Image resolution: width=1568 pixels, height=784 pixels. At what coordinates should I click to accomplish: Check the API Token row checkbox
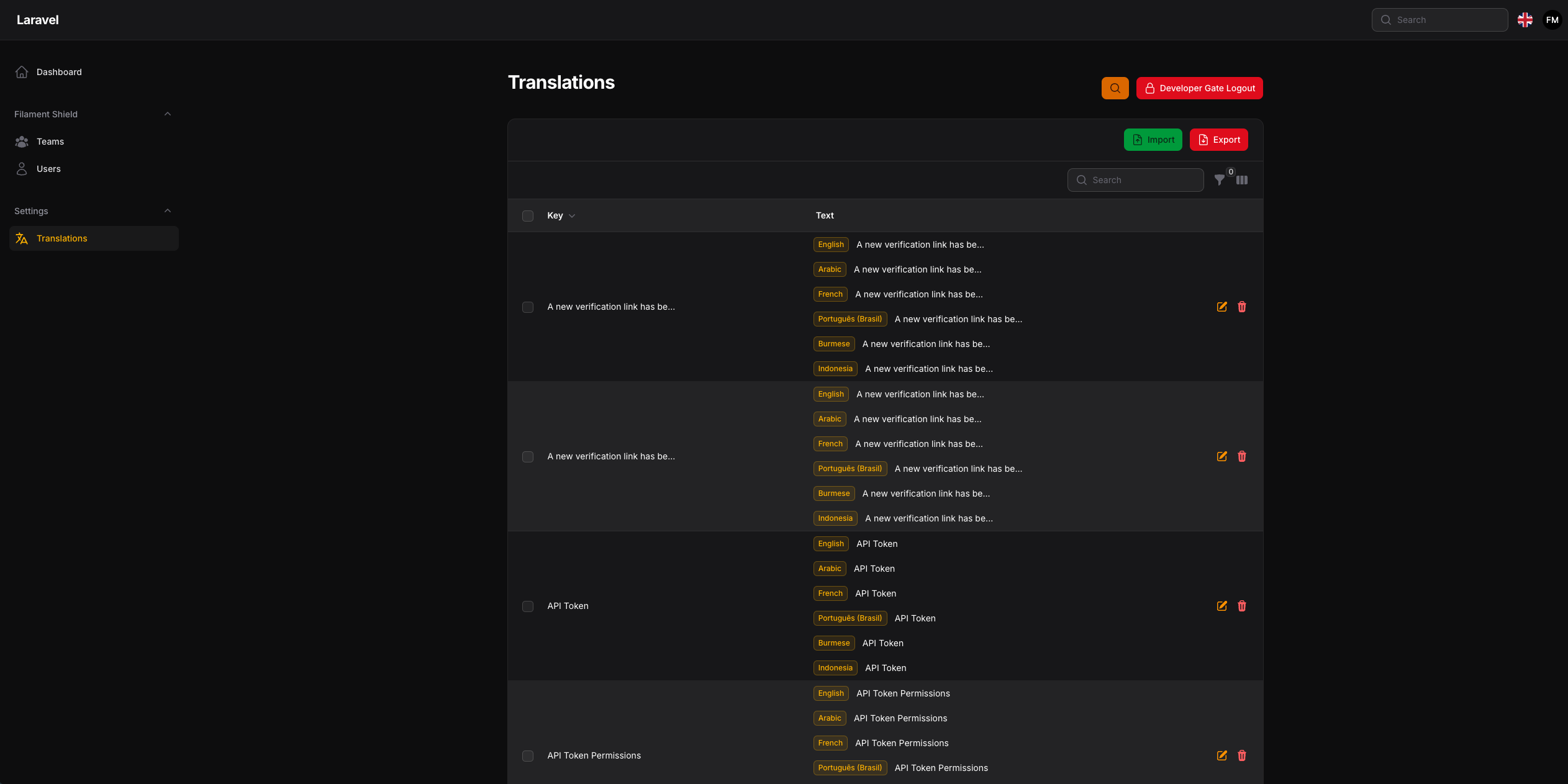[x=528, y=606]
